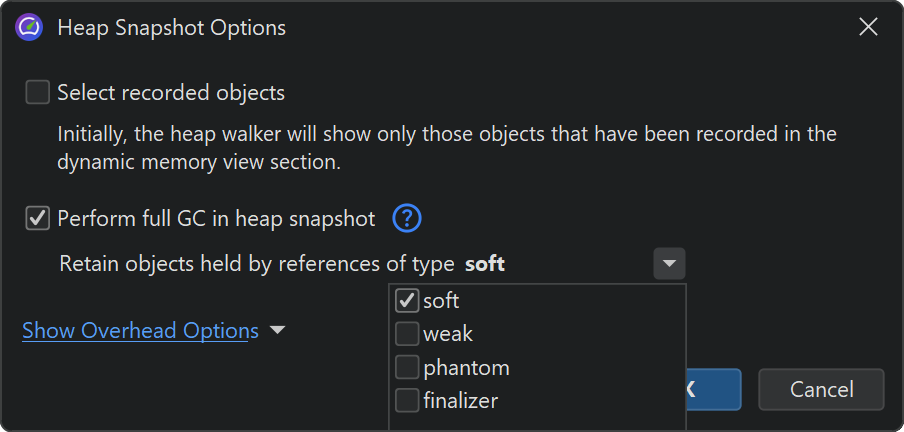Click the bold soft value in combo box
Viewport: 904px width, 432px height.
point(485,265)
